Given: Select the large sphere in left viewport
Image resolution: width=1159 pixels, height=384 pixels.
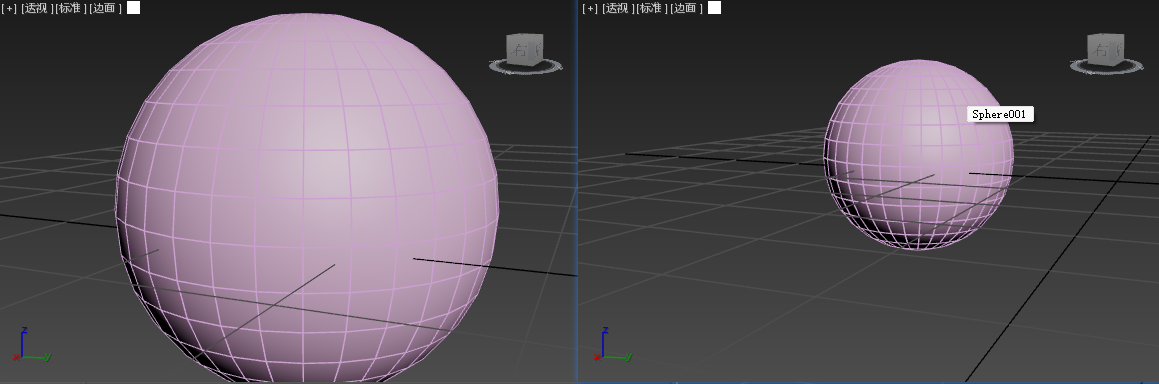Looking at the screenshot, I should 307,196.
